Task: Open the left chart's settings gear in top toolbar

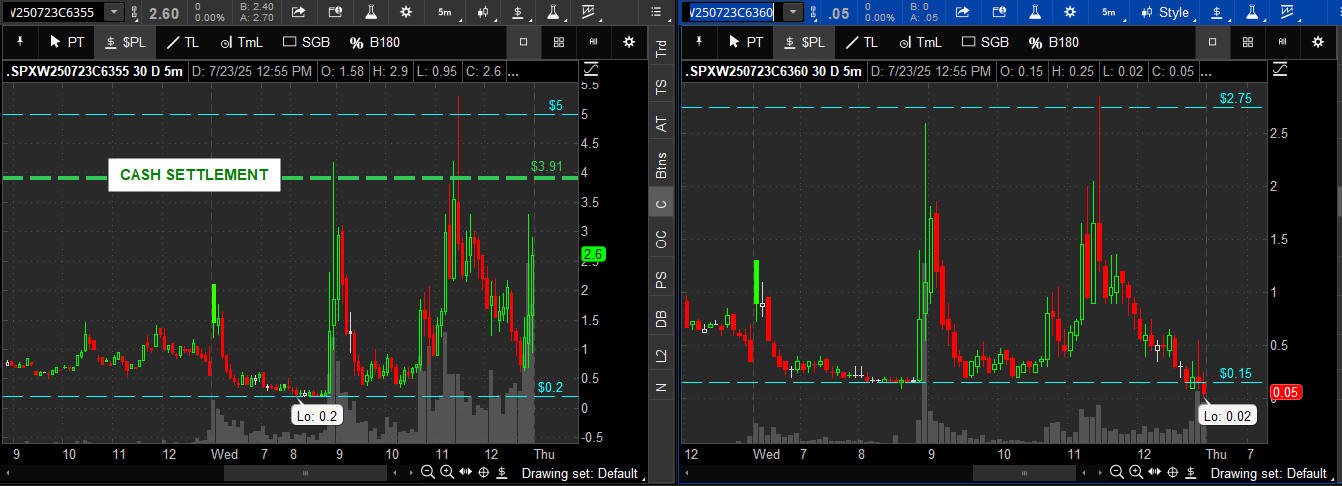Action: (405, 12)
